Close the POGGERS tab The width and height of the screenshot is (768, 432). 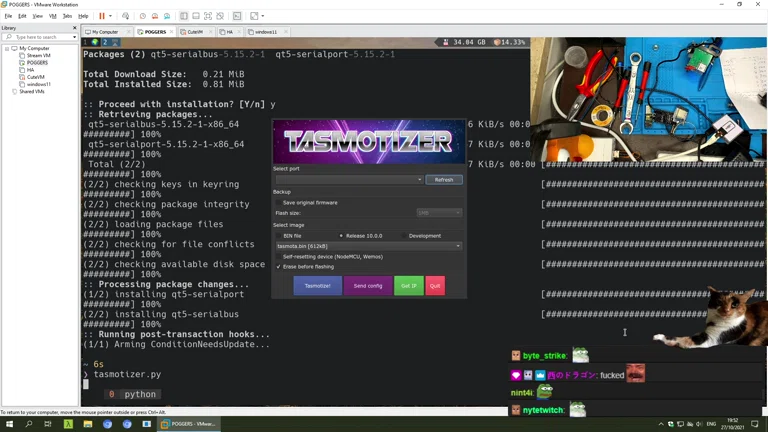[171, 32]
